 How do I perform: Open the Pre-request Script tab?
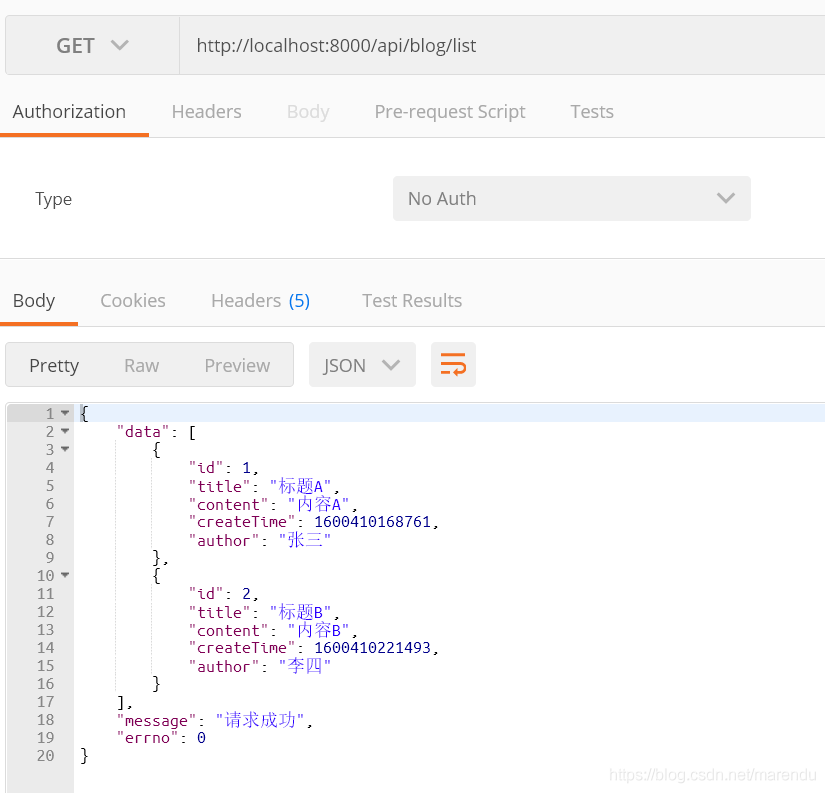point(450,112)
